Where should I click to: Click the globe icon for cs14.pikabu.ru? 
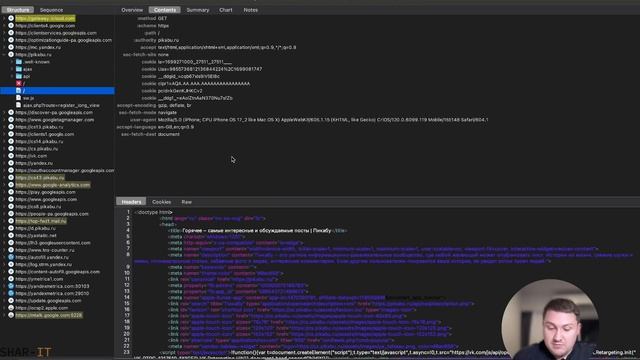pos(11,141)
